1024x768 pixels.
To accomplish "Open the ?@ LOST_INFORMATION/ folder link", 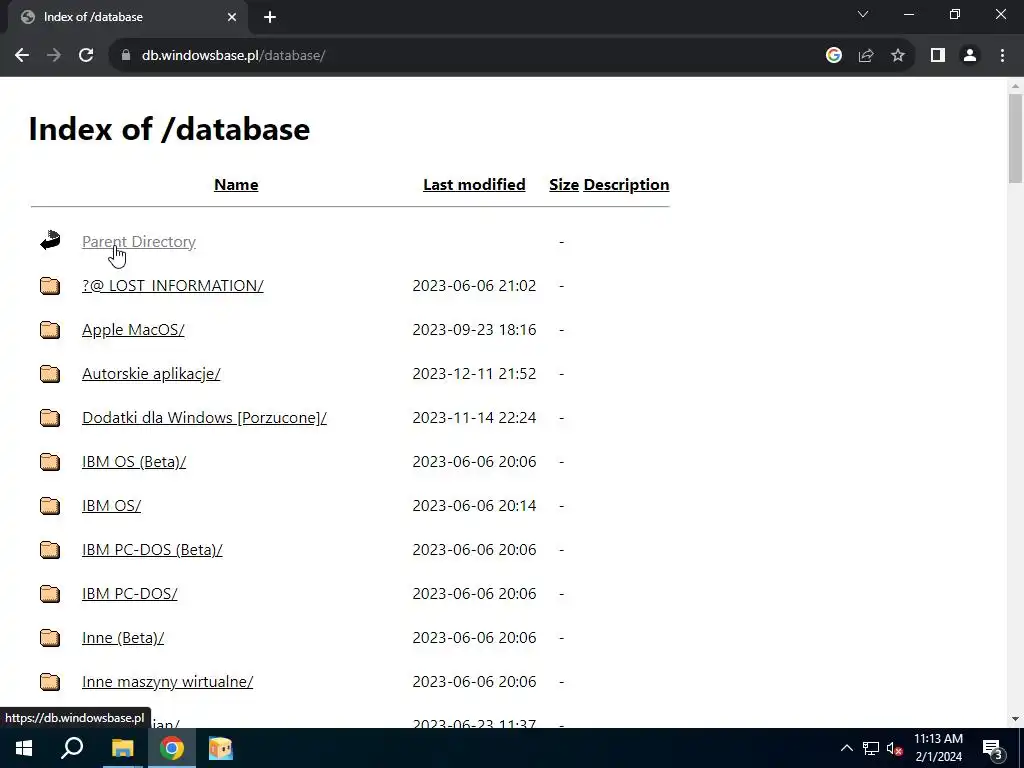I will 172,285.
